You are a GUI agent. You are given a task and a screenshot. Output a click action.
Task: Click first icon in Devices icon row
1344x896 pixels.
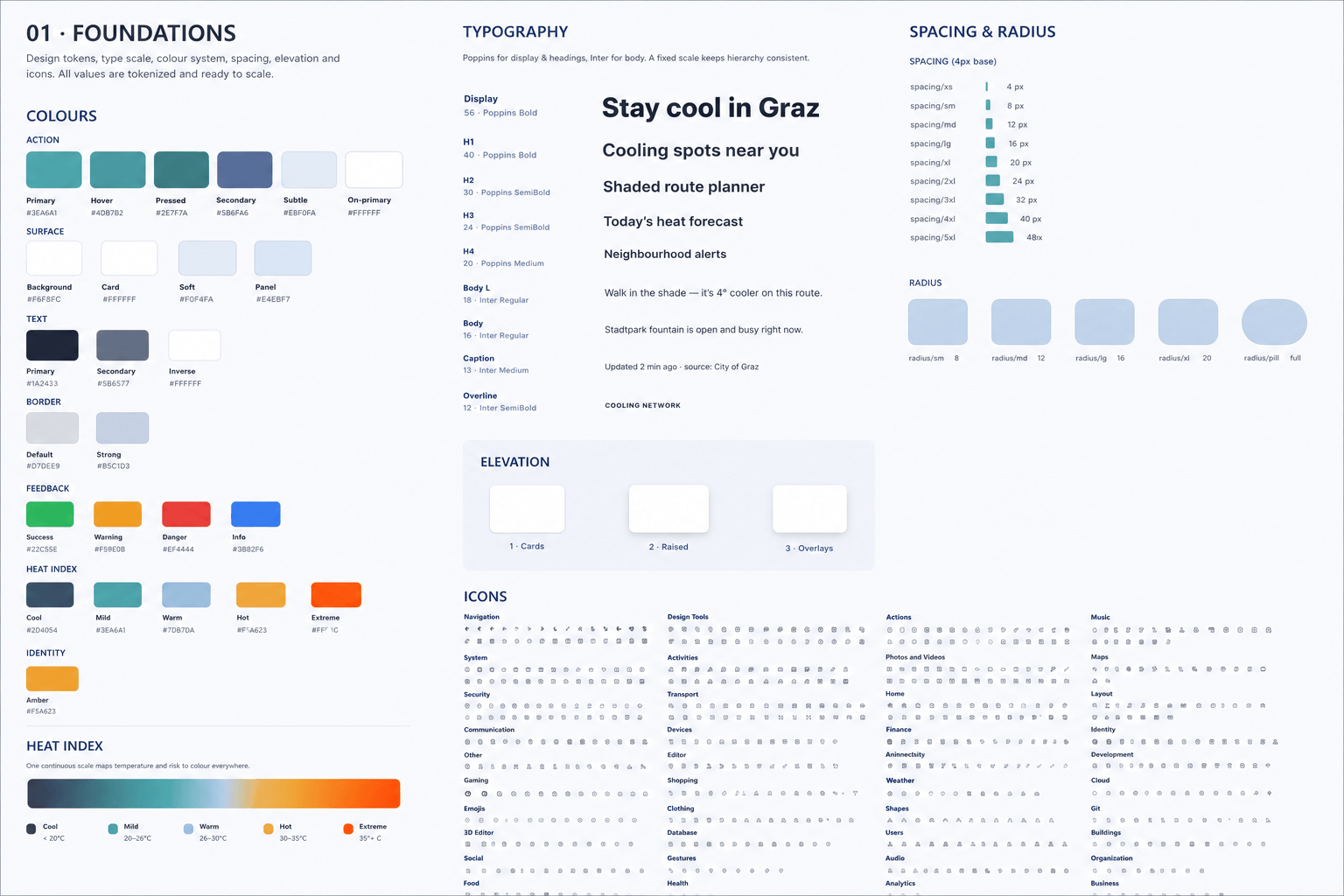click(671, 742)
